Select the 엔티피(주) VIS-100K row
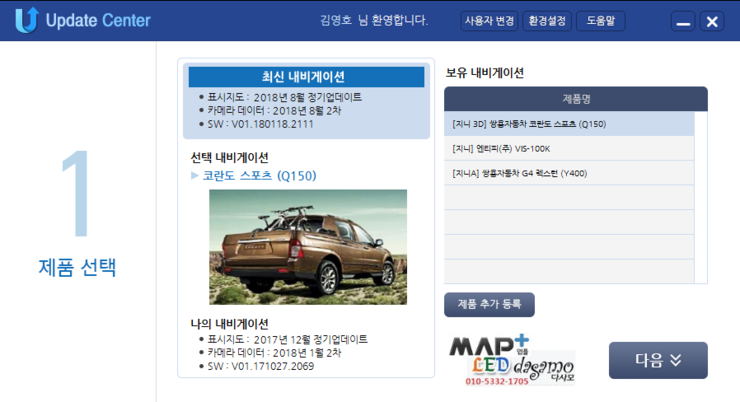740x402 pixels. pyautogui.click(x=569, y=149)
